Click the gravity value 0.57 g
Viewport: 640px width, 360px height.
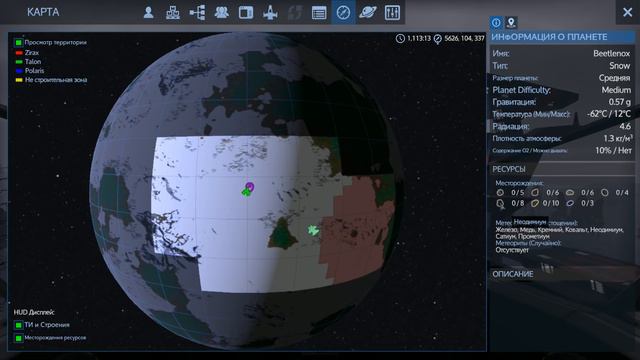pyautogui.click(x=620, y=102)
